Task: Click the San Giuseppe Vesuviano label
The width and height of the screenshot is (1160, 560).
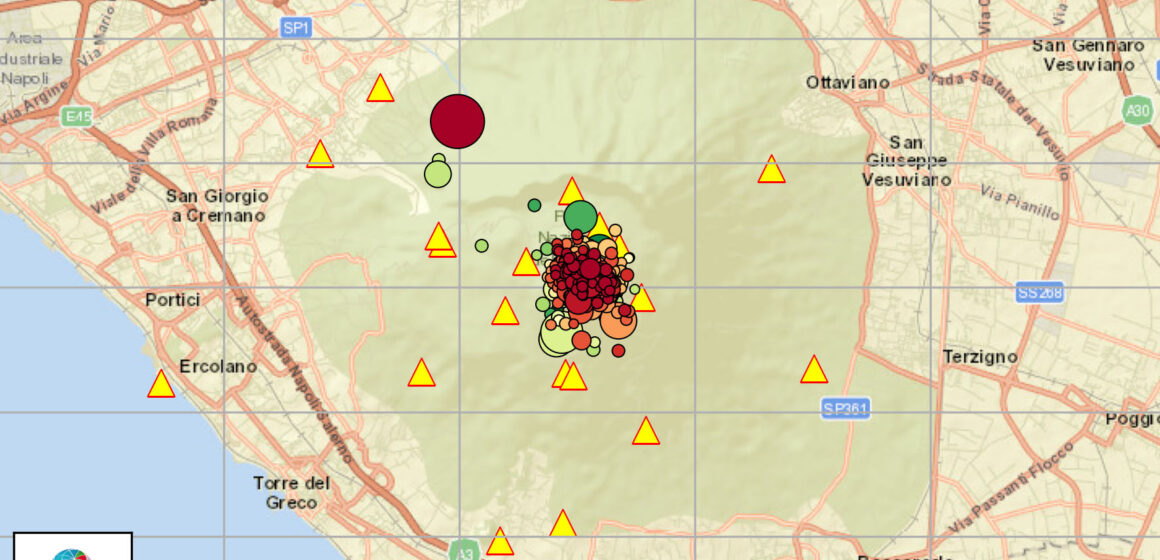Action: point(906,160)
